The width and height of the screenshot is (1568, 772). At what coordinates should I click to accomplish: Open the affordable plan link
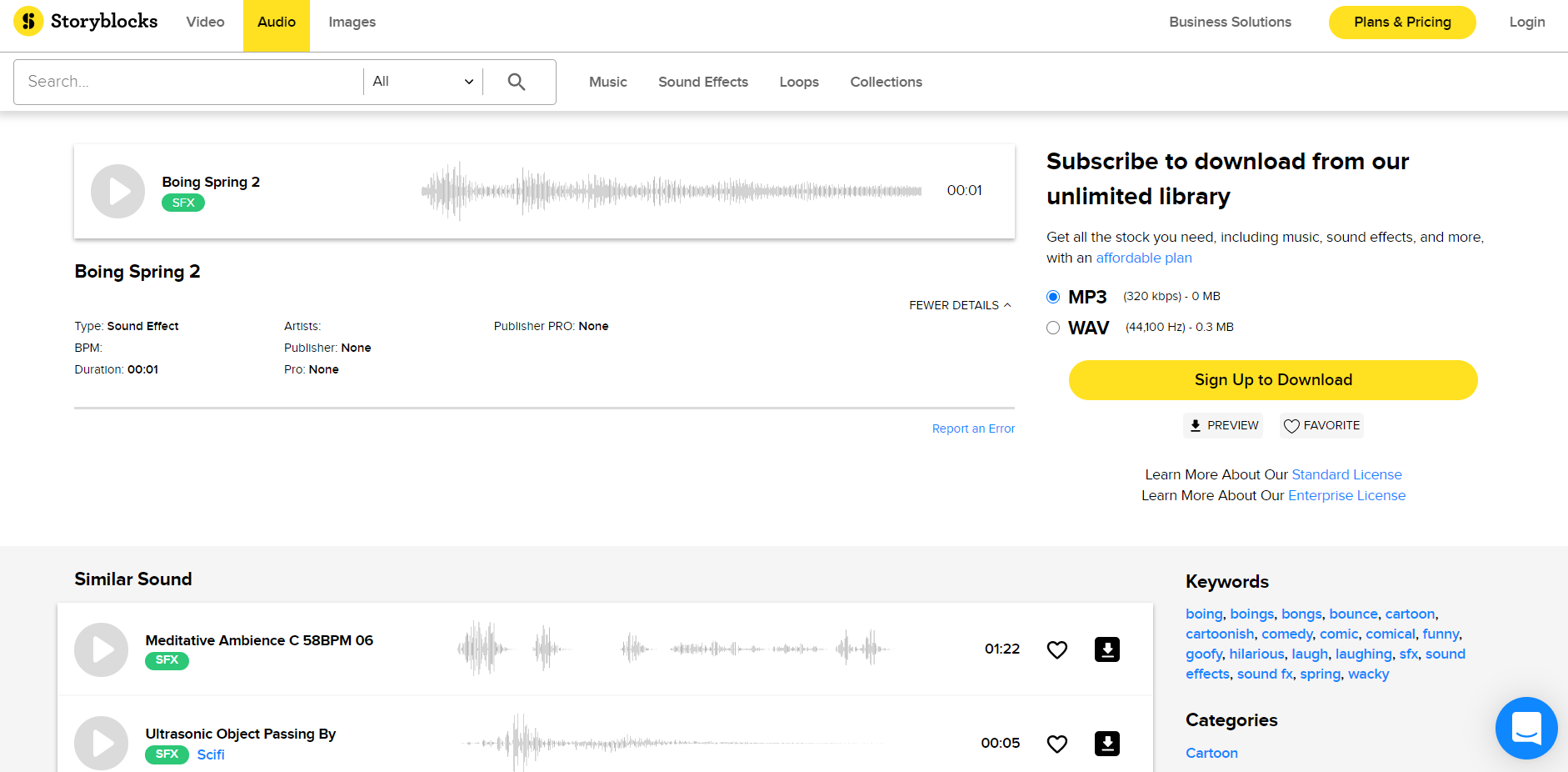[x=1144, y=258]
